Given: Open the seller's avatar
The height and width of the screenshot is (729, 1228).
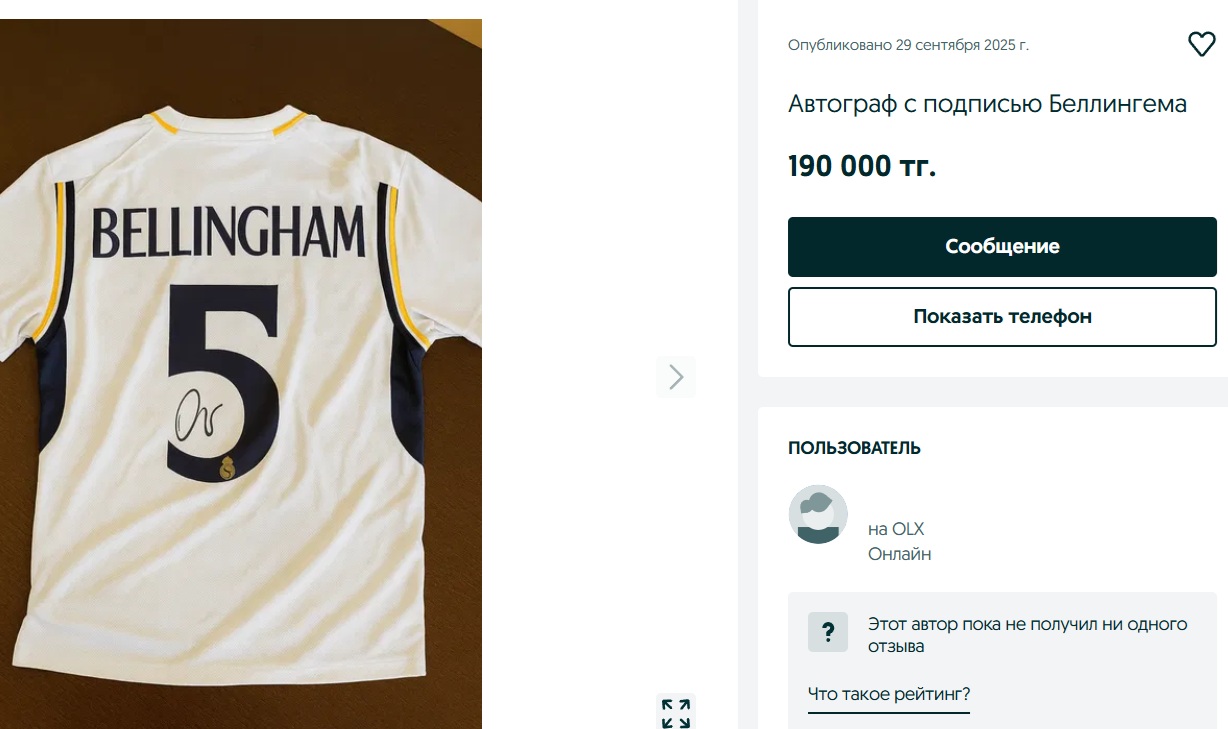Looking at the screenshot, I should (x=818, y=514).
